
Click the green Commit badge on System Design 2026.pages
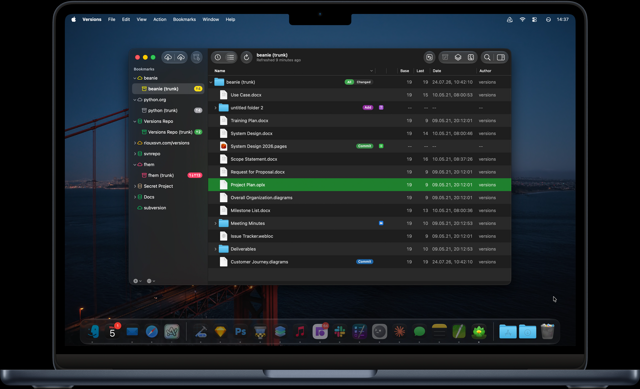pyautogui.click(x=364, y=146)
